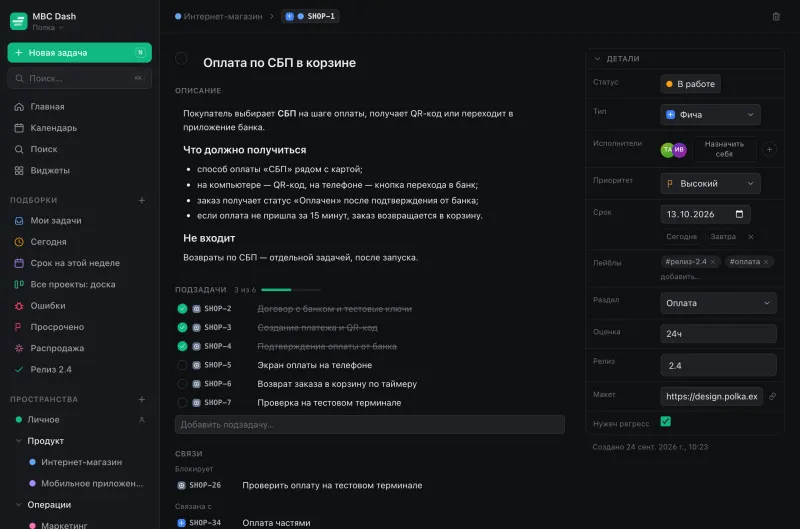This screenshot has width=800, height=529.
Task: Click the Добавить подзадачу input field
Action: coord(370,425)
